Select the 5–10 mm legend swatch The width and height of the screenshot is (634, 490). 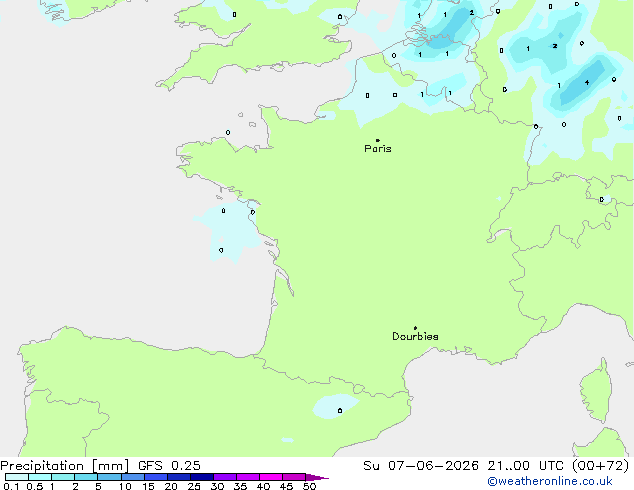tap(110, 477)
